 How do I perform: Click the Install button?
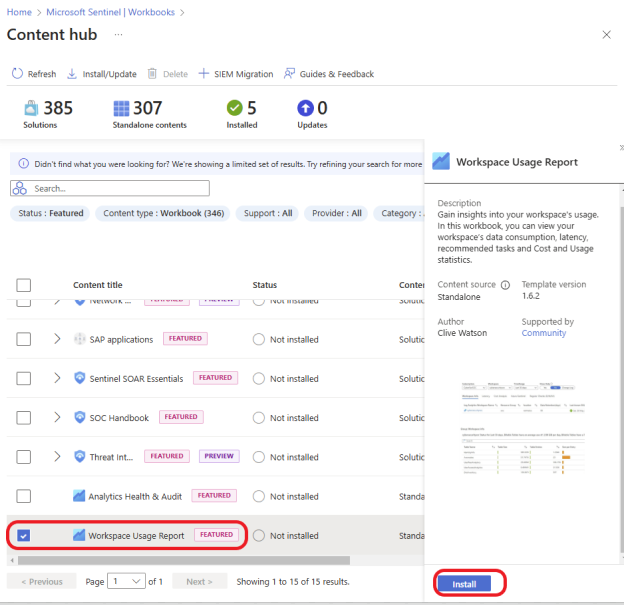coord(464,584)
